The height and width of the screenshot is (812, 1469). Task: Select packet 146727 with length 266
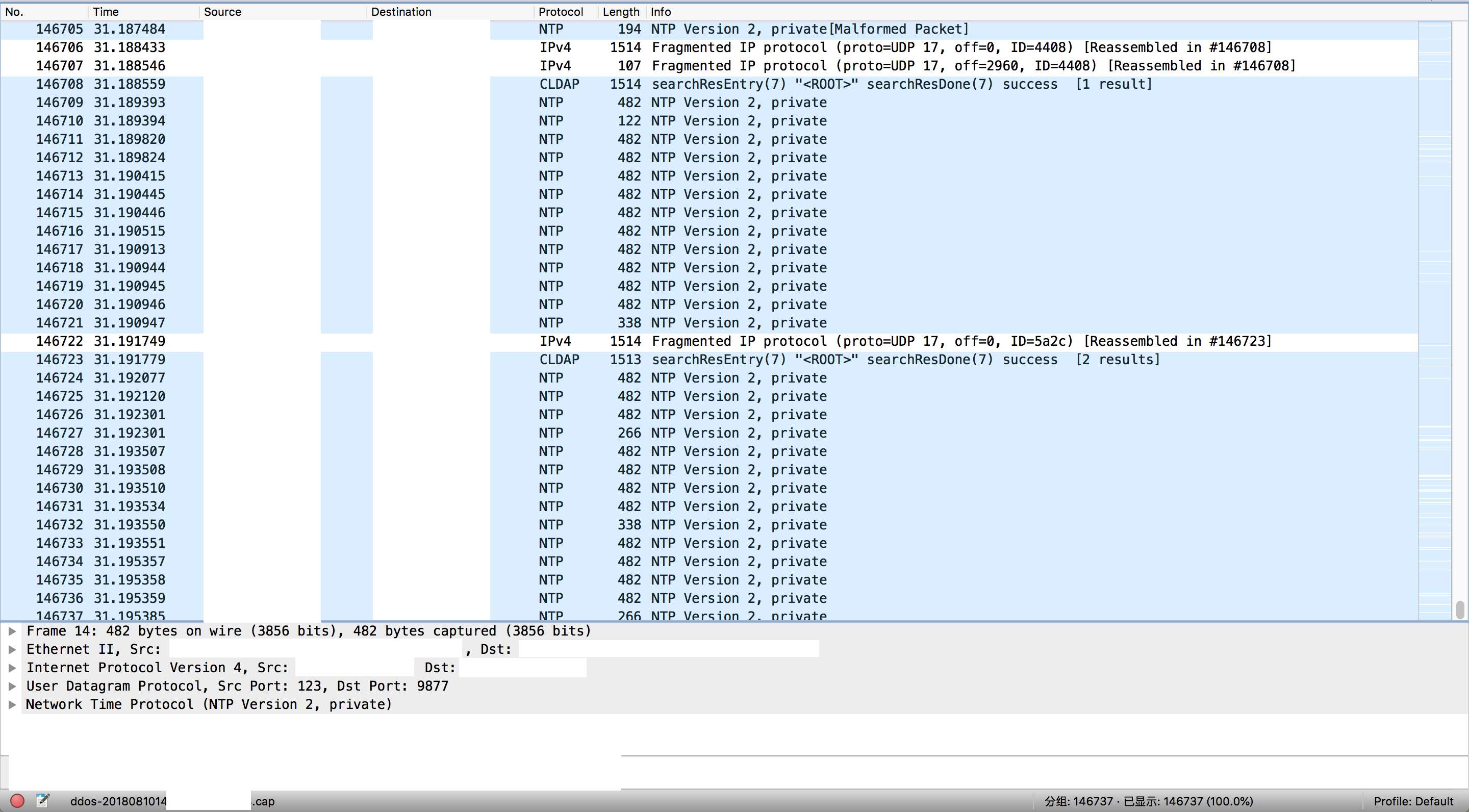(709, 433)
